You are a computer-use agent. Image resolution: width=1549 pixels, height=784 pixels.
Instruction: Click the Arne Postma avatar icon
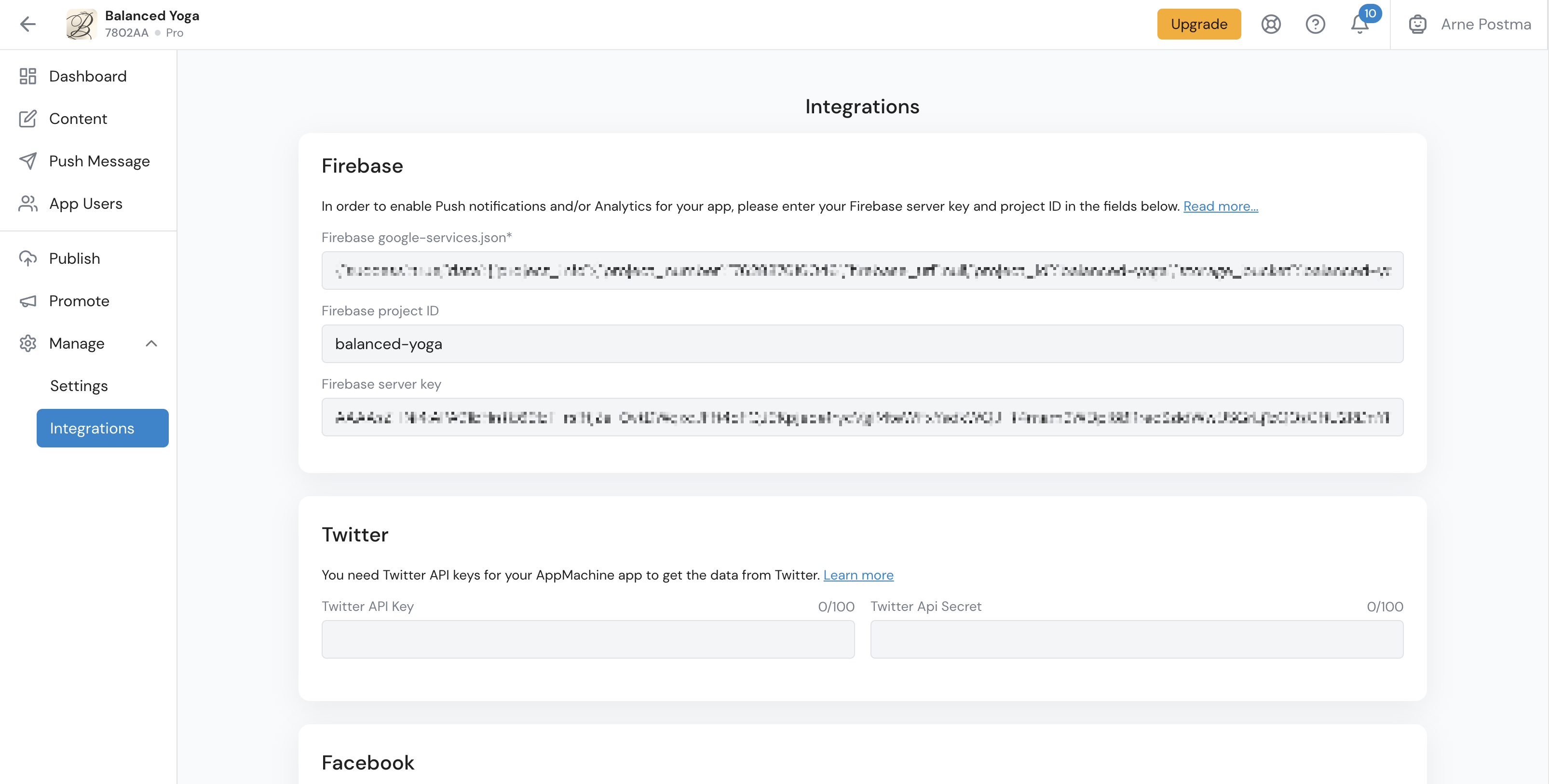[x=1417, y=24]
